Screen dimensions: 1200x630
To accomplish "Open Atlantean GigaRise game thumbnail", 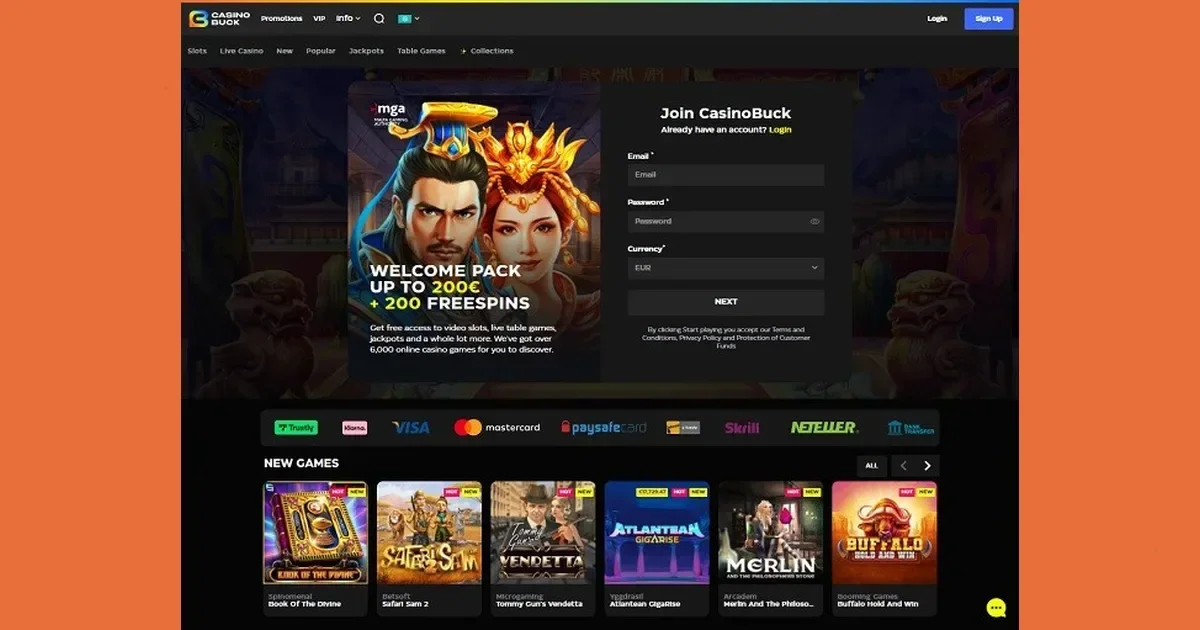I will tap(657, 533).
